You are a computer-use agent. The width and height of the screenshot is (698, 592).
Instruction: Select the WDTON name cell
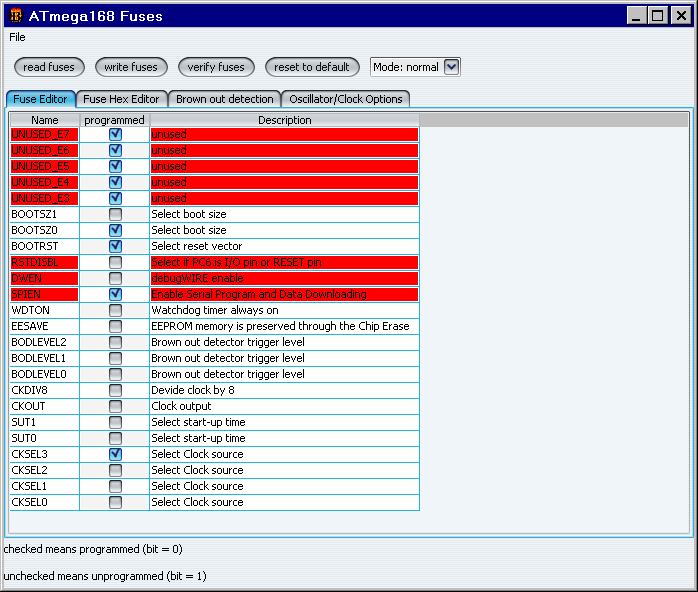point(45,311)
